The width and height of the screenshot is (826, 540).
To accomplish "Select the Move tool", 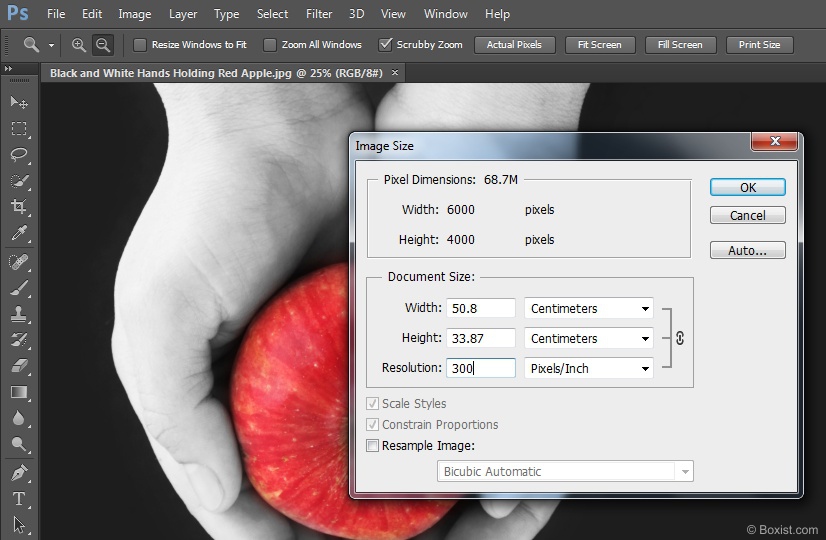I will pyautogui.click(x=19, y=102).
